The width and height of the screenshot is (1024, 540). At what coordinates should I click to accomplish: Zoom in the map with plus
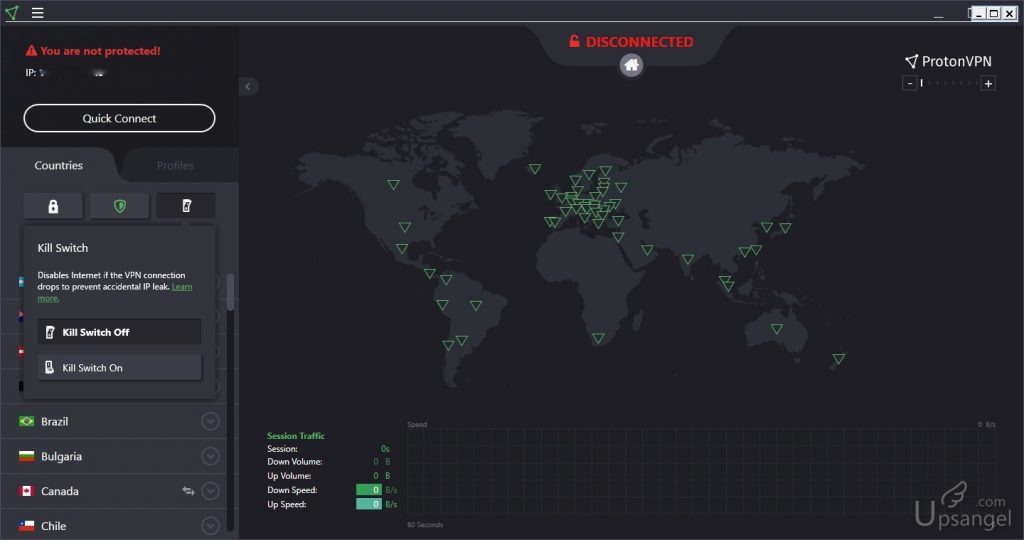click(988, 83)
